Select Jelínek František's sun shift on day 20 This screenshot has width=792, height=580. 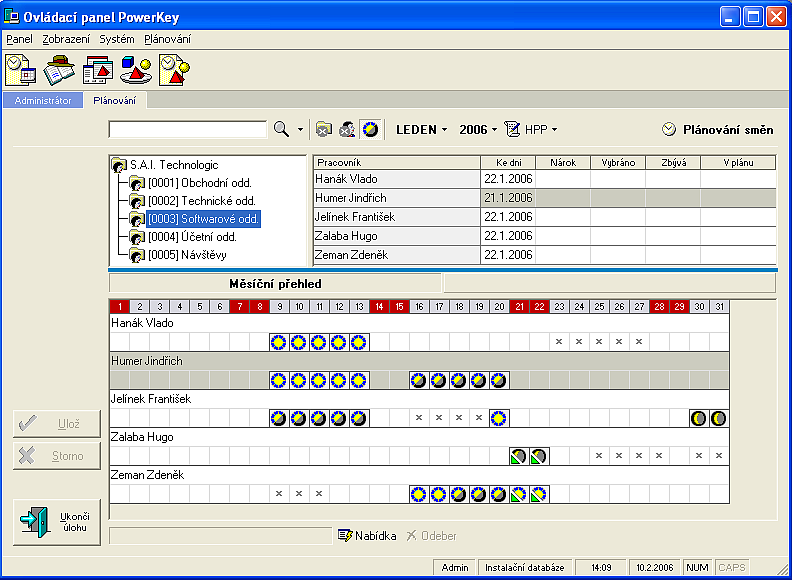pos(499,418)
